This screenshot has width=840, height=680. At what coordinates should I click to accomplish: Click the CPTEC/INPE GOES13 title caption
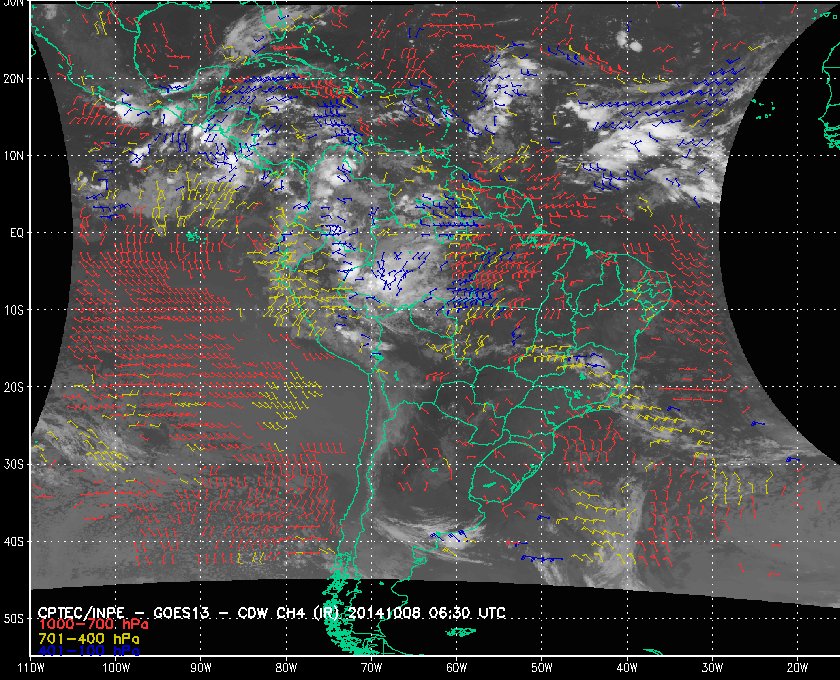[271, 612]
